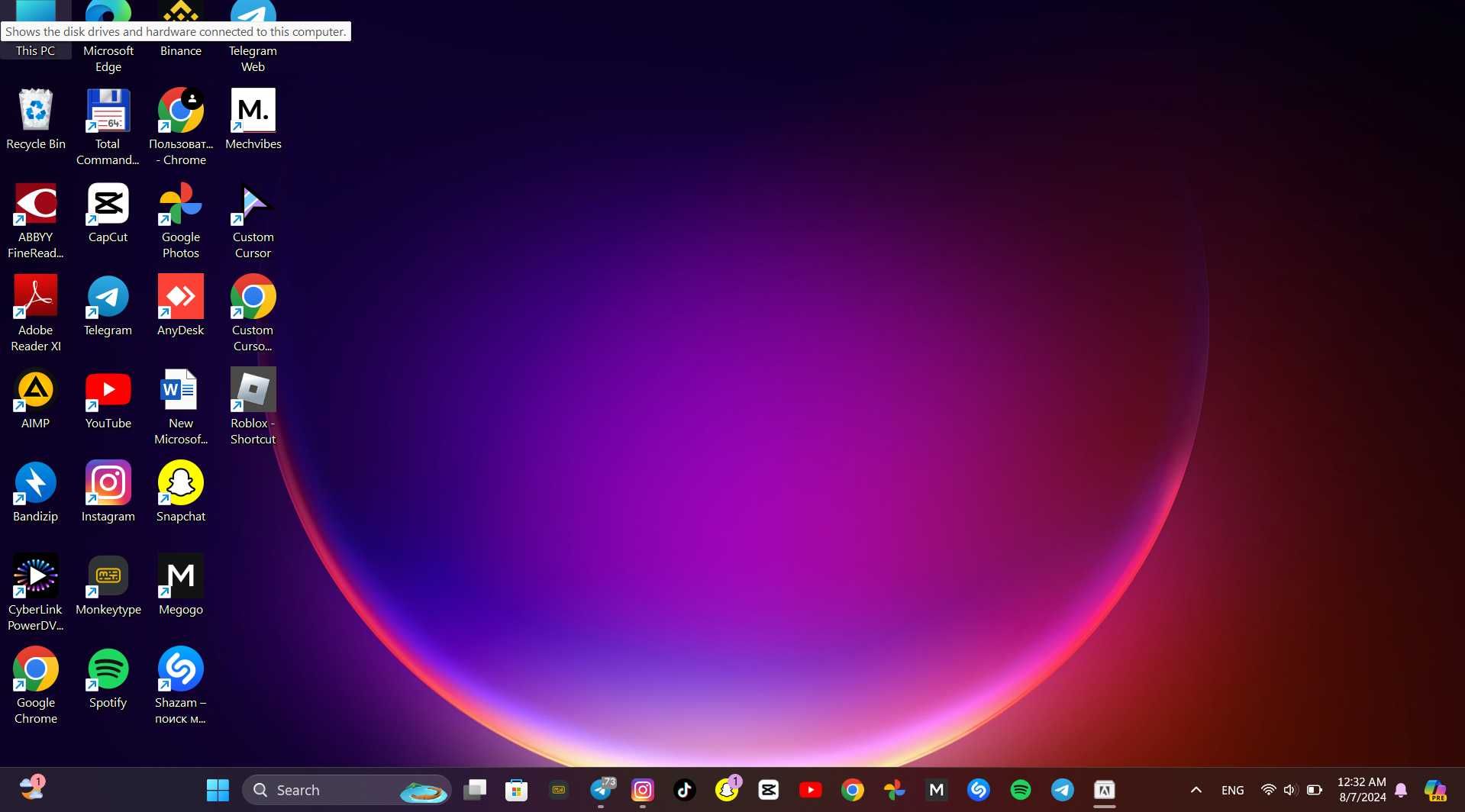Viewport: 1465px width, 812px height.
Task: Open YouTube from the taskbar
Action: point(811,790)
